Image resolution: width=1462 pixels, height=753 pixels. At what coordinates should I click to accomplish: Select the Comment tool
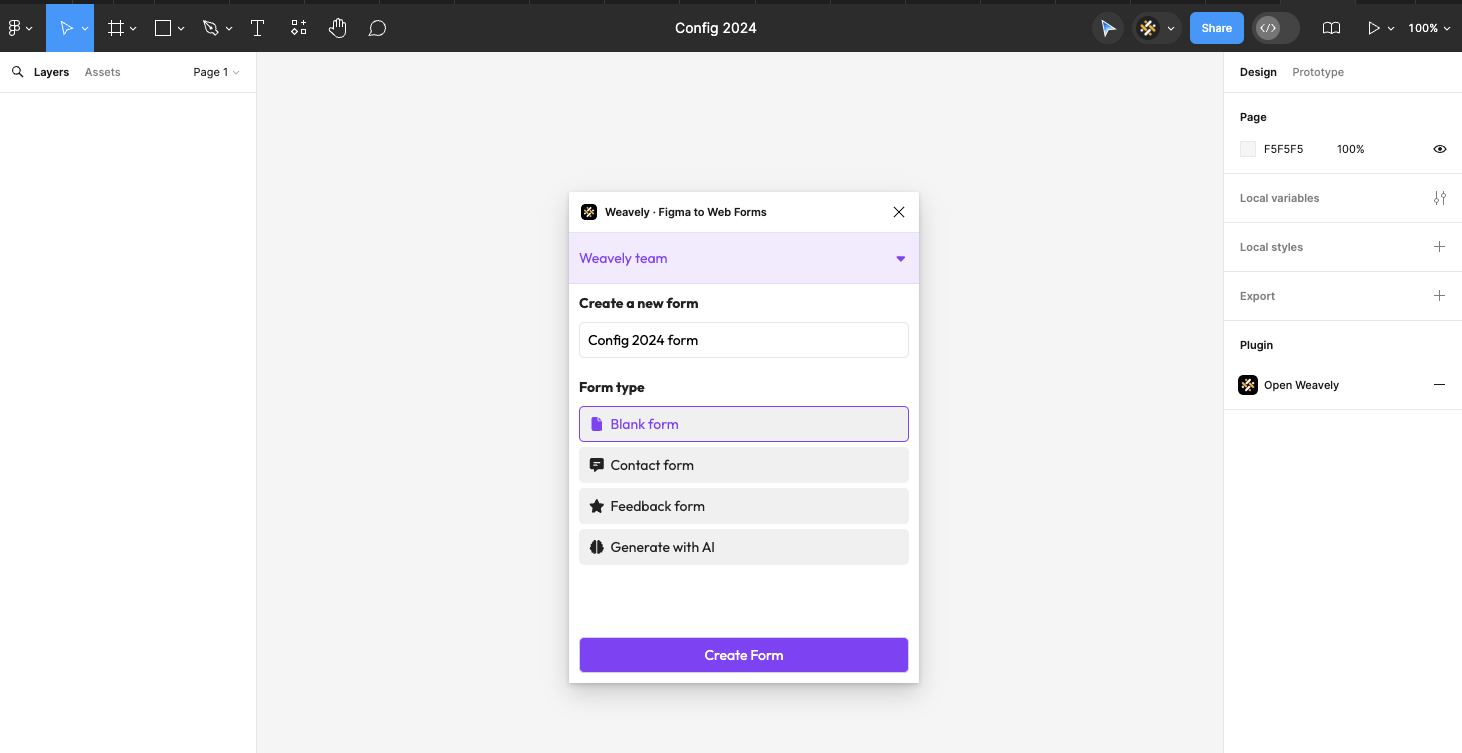tap(377, 28)
